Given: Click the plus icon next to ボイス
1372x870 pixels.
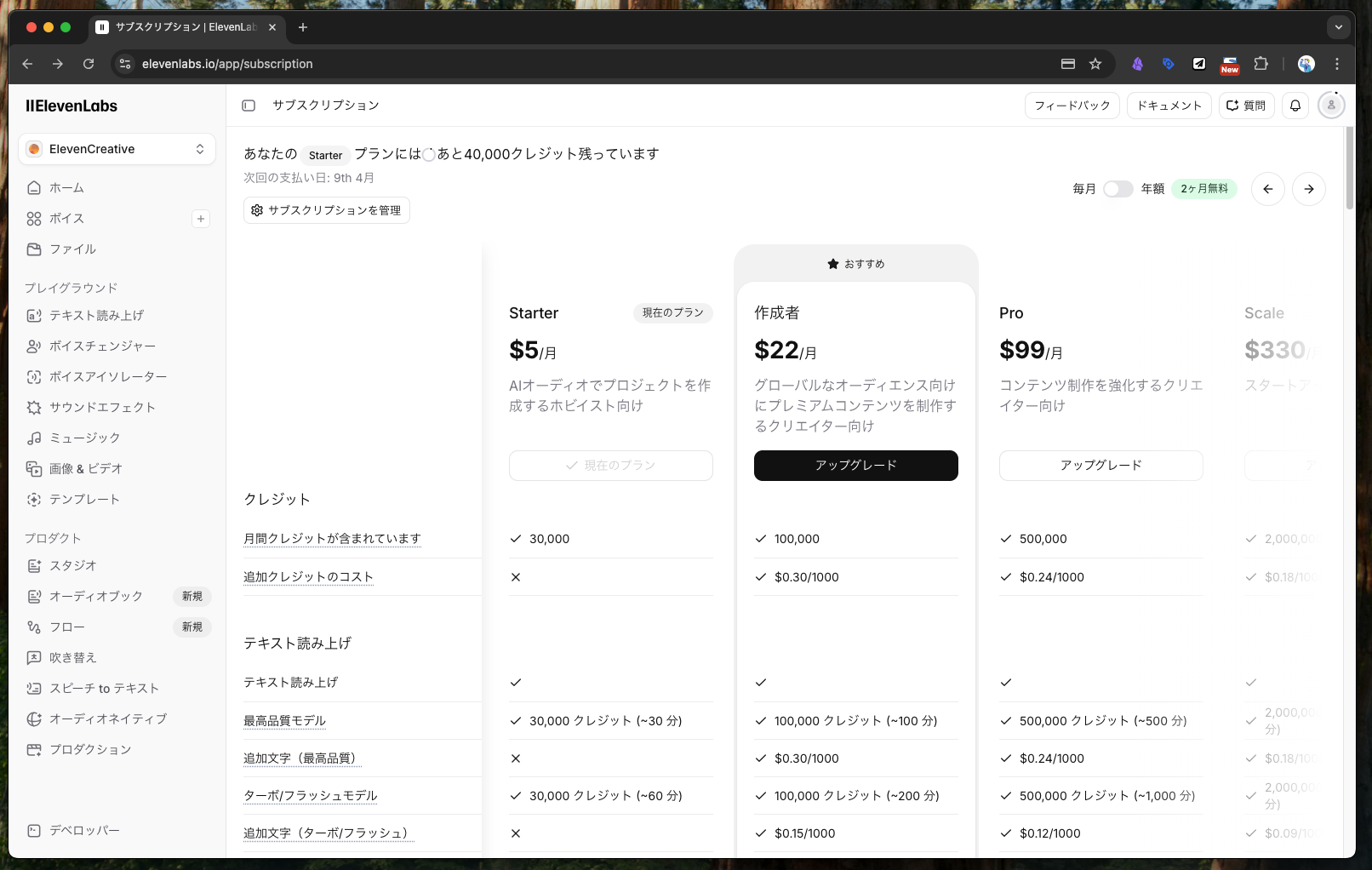Looking at the screenshot, I should (x=201, y=219).
